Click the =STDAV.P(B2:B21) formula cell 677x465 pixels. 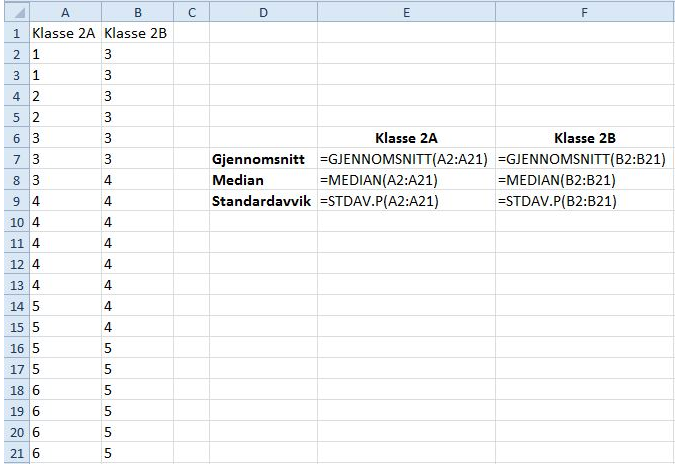(x=583, y=202)
